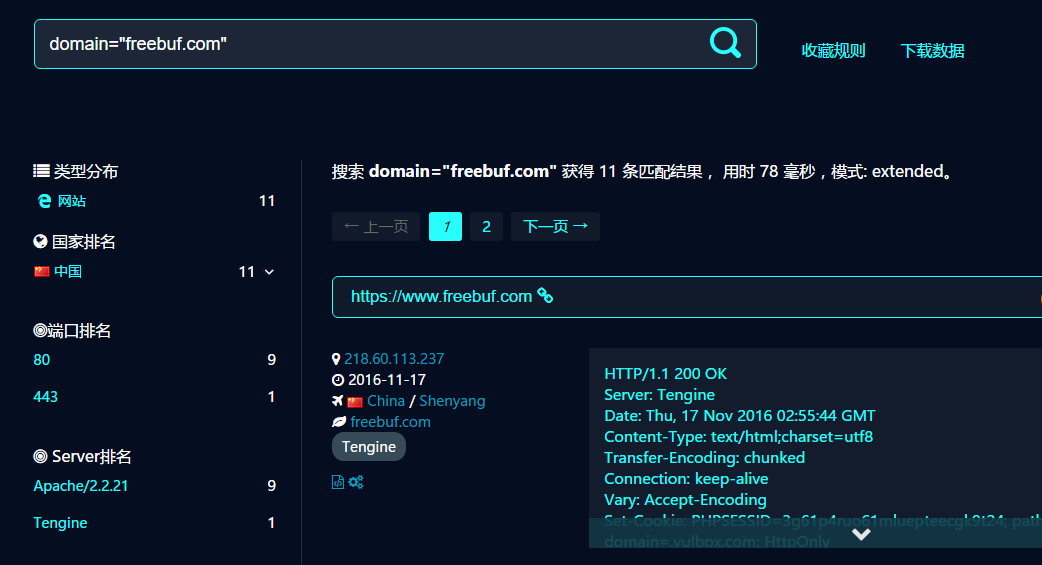Click the Date: Thu, 17 Nov 2016 line
This screenshot has width=1042, height=565.
[740, 415]
